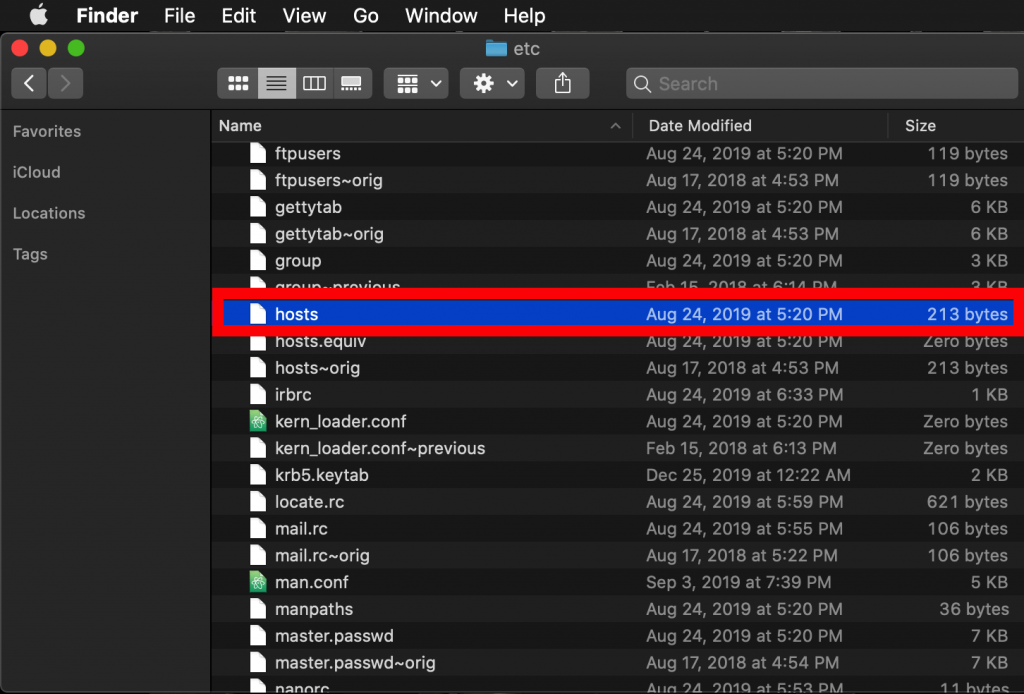The height and width of the screenshot is (694, 1024).
Task: Sort files by Date Modified column
Action: [760, 125]
